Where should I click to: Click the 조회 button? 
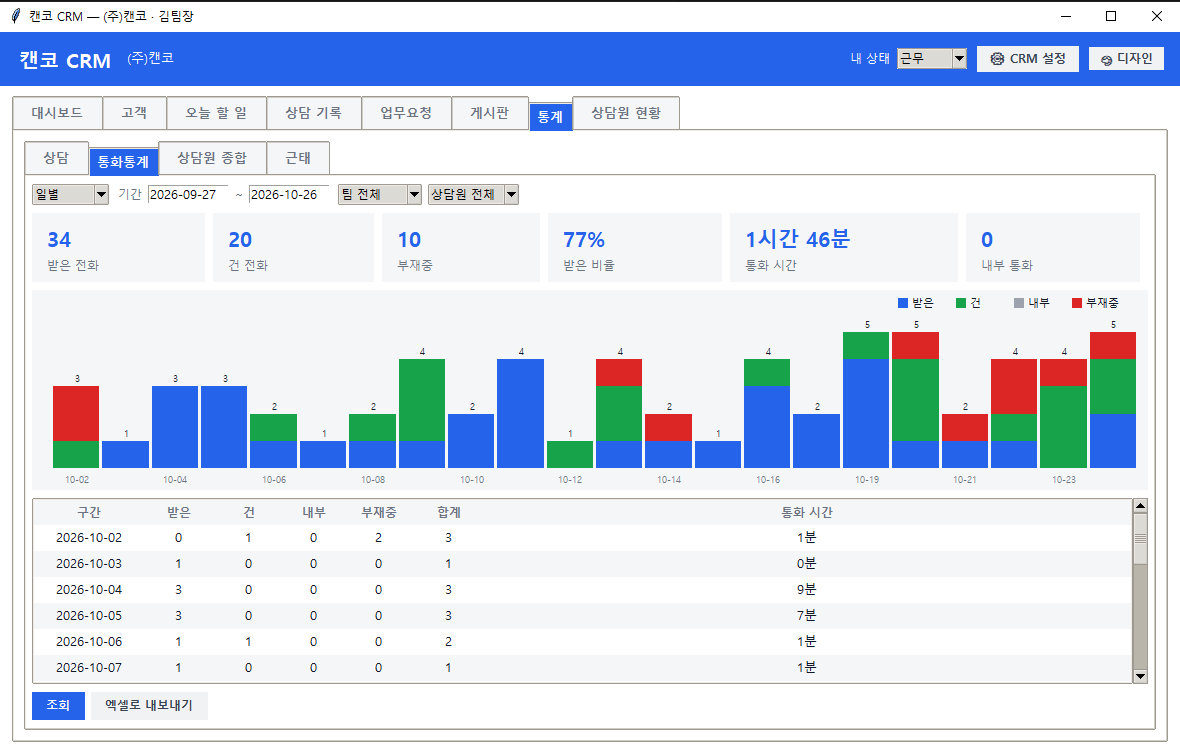[58, 705]
